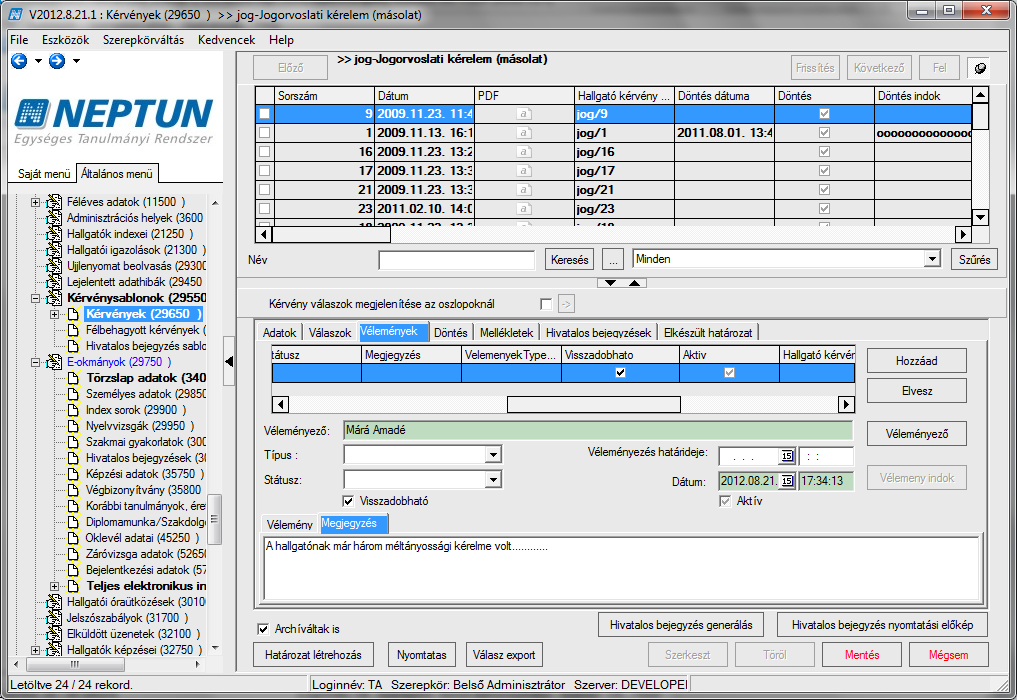Toggle Döntés checkbox in row jog/9

point(824,114)
